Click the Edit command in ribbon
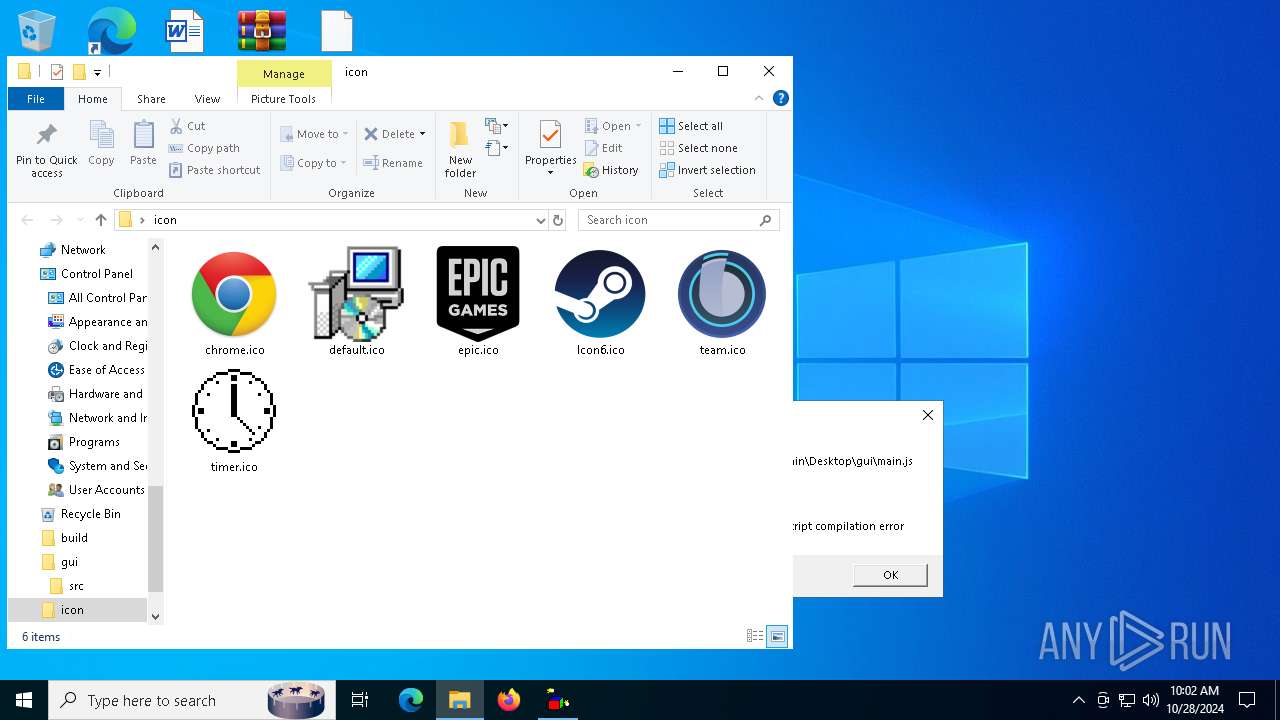 (604, 148)
